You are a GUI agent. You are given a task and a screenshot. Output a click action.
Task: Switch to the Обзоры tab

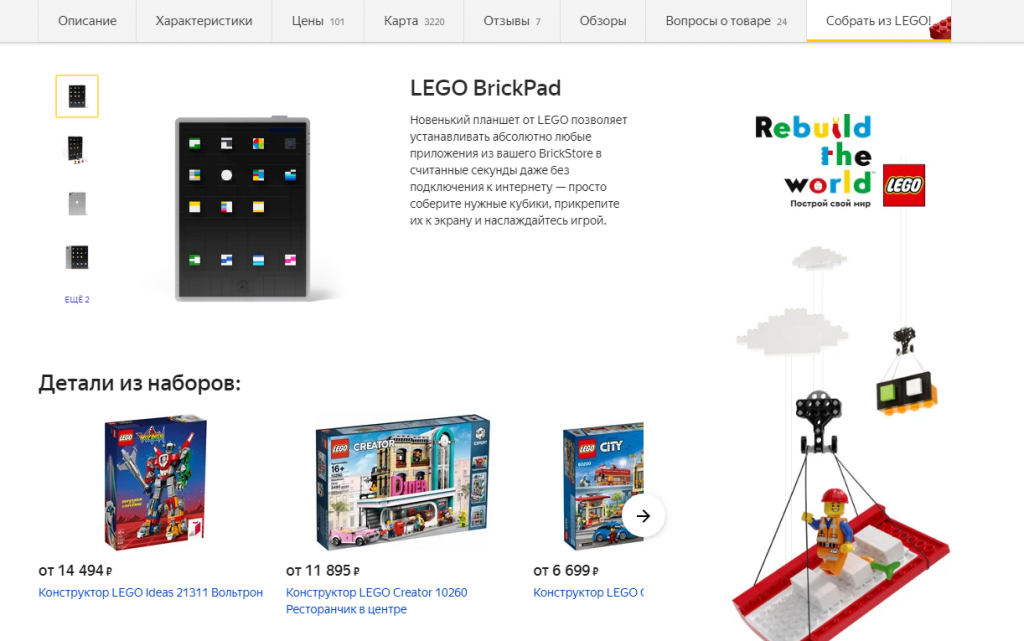pos(603,21)
